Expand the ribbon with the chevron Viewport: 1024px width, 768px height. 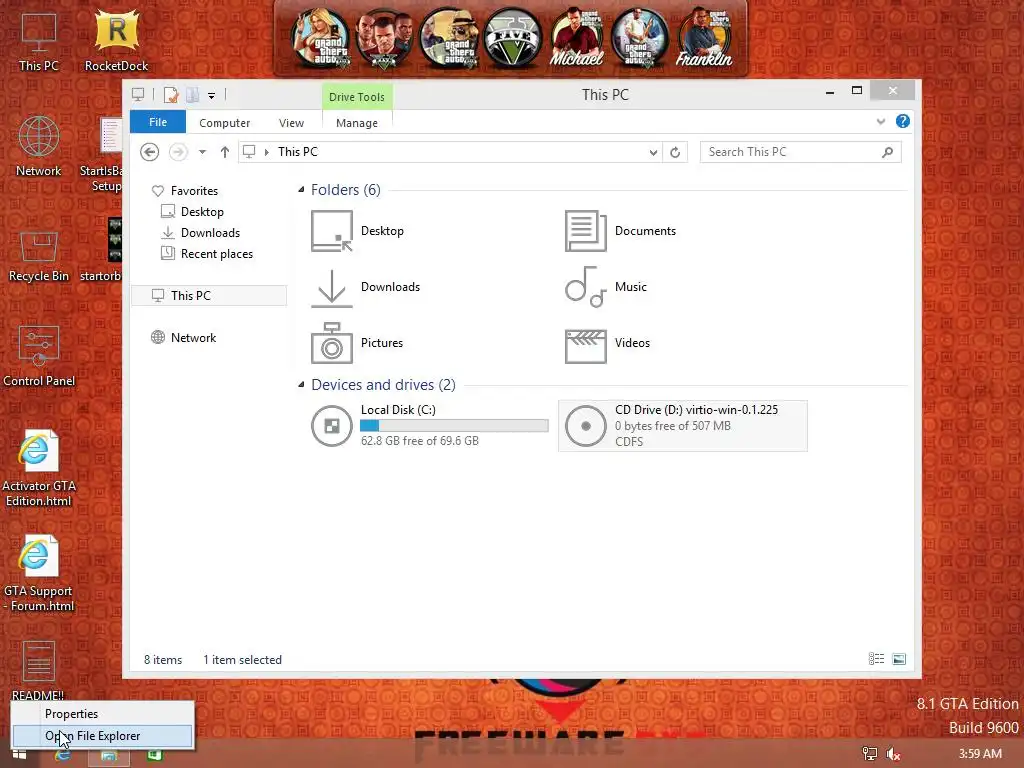[880, 121]
